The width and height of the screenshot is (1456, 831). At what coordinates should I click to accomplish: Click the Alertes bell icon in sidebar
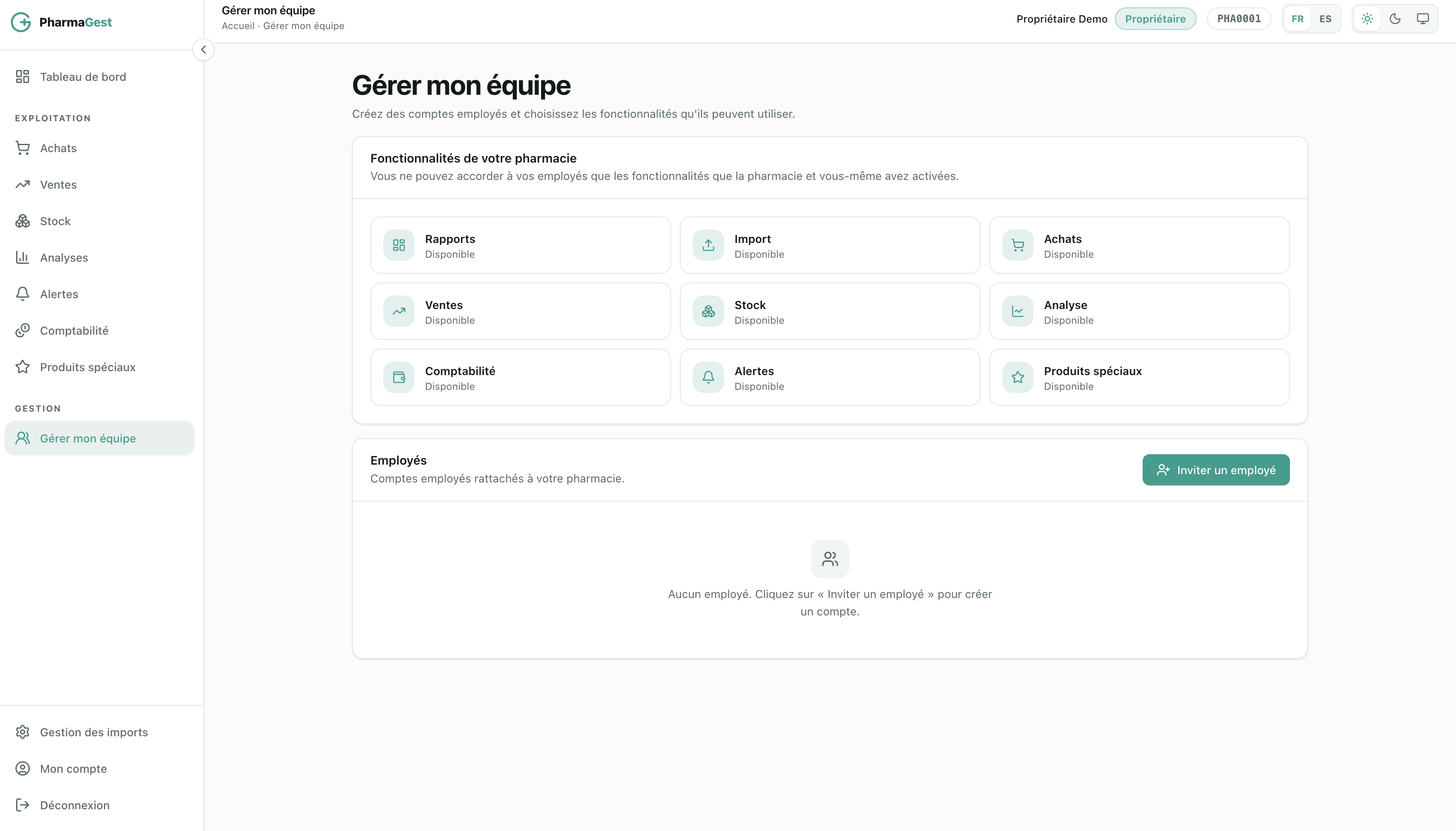[x=22, y=294]
